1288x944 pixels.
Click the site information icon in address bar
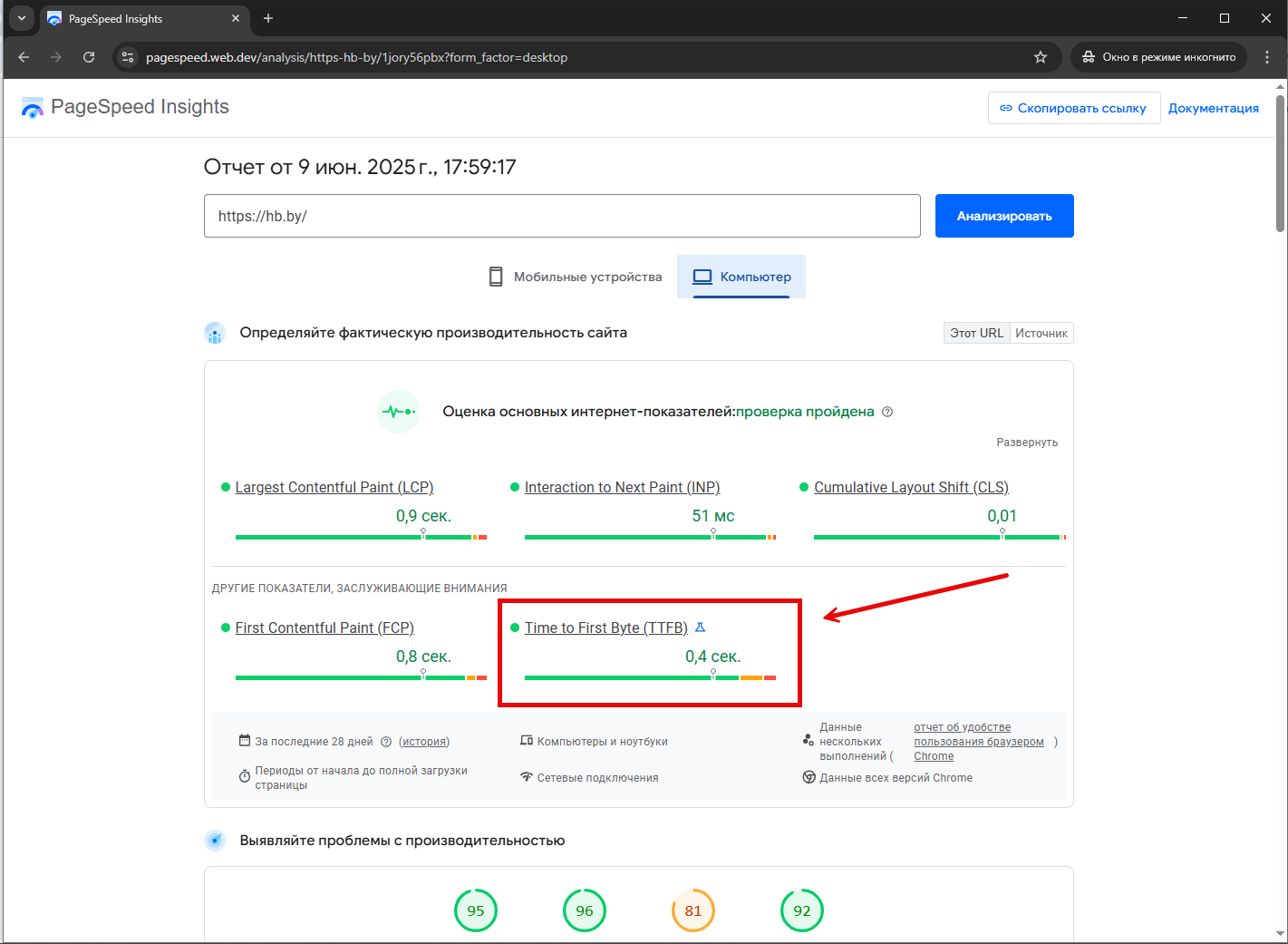(x=128, y=57)
